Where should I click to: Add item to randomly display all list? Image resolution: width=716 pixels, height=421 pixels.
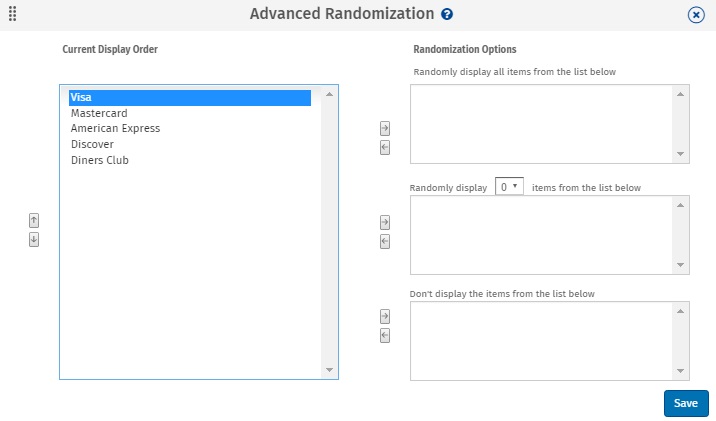(x=385, y=128)
